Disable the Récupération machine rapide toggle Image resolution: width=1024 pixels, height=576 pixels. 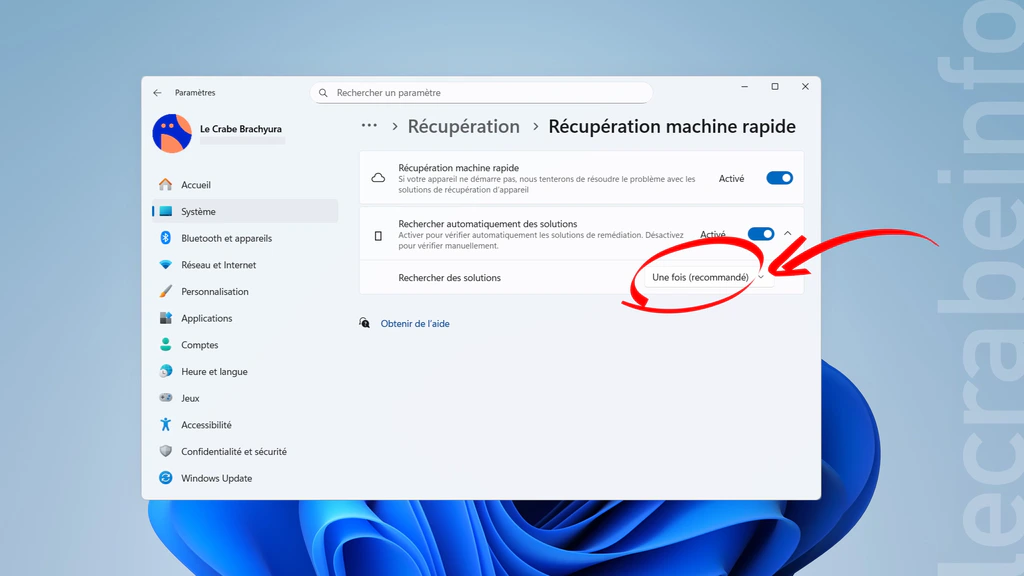click(779, 178)
